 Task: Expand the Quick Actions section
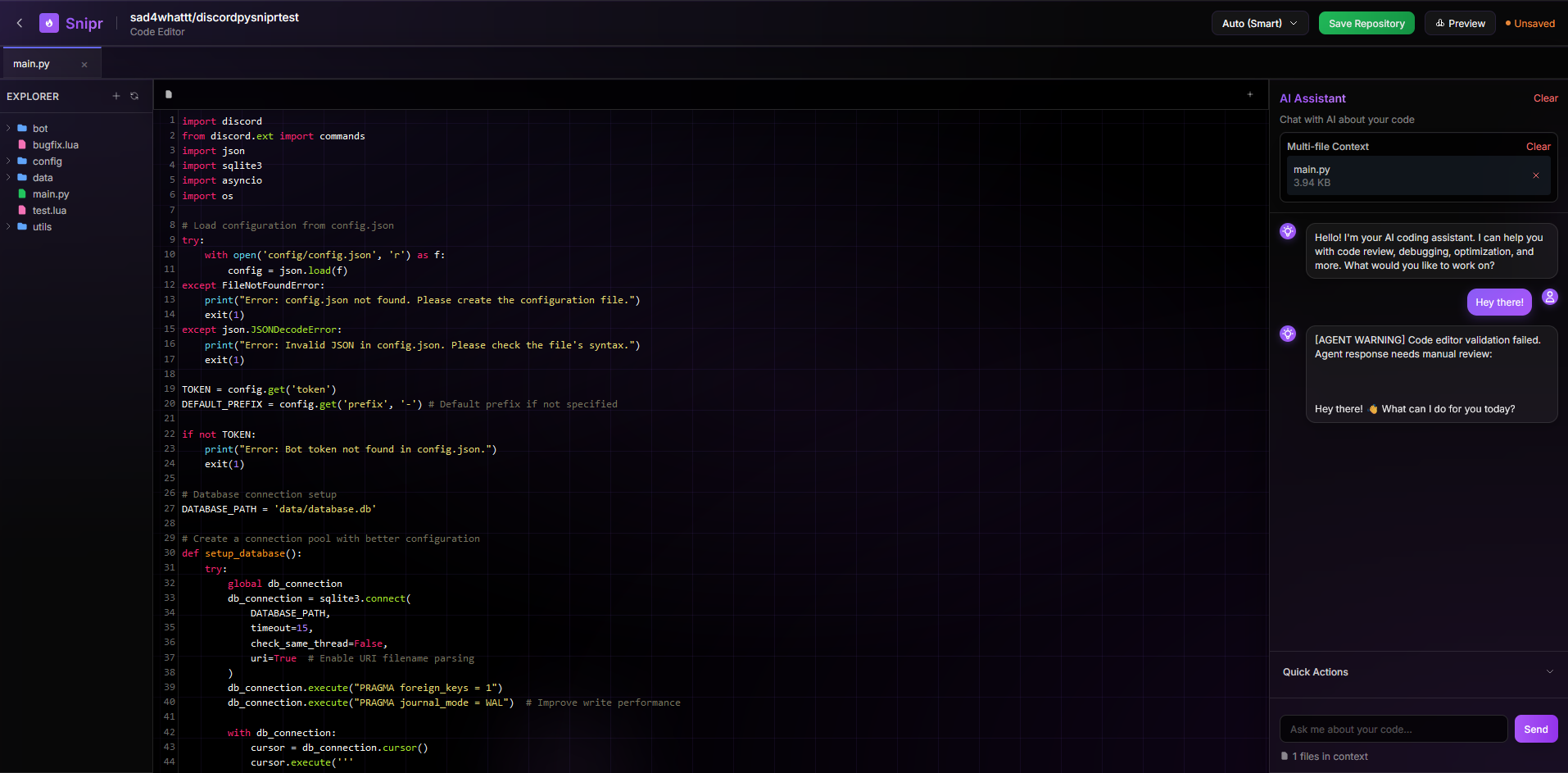[1548, 671]
